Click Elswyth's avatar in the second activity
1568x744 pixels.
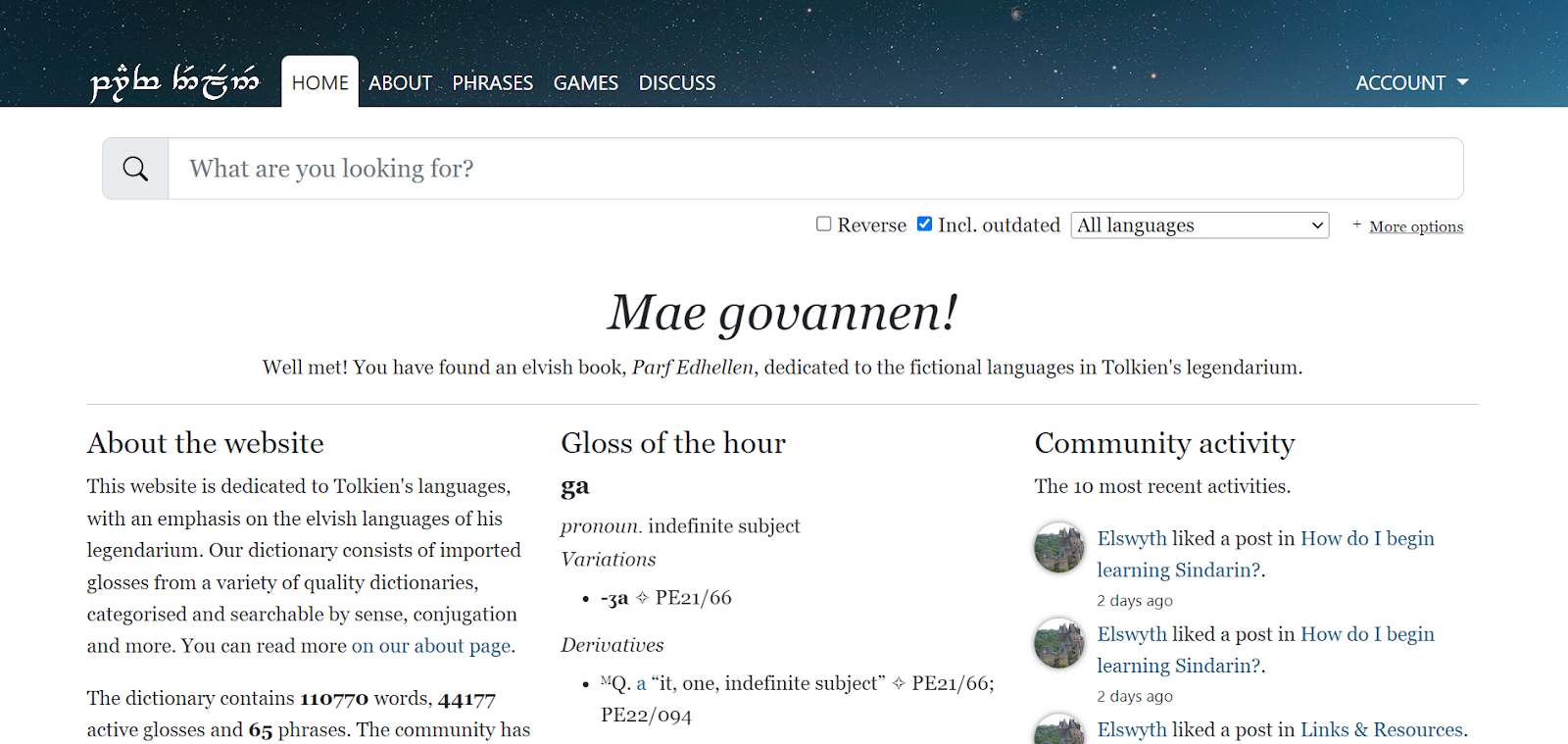click(x=1059, y=643)
